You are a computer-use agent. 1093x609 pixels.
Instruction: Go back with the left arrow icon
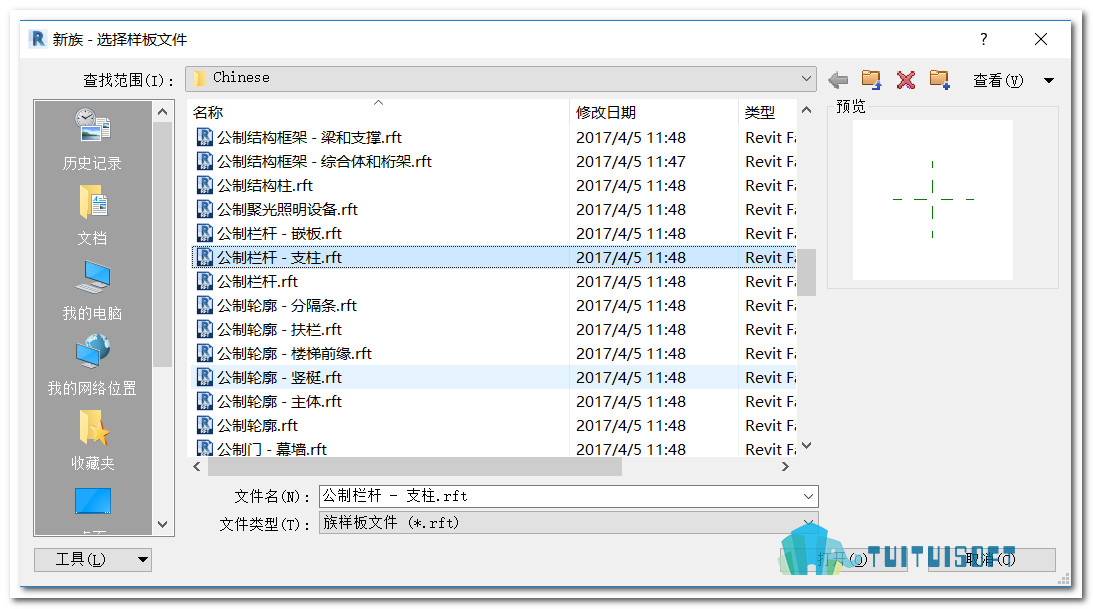pyautogui.click(x=839, y=80)
